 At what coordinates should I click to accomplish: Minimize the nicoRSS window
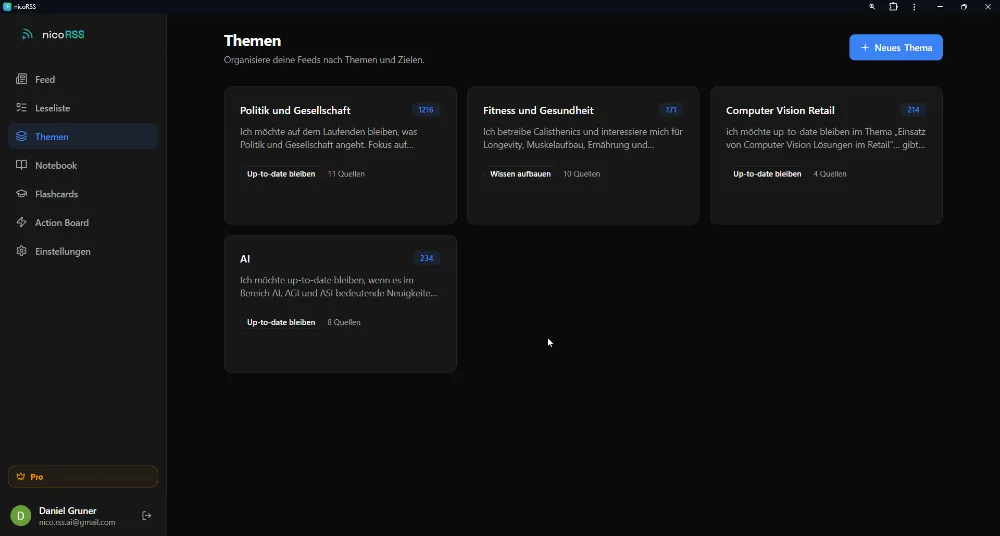point(940,6)
